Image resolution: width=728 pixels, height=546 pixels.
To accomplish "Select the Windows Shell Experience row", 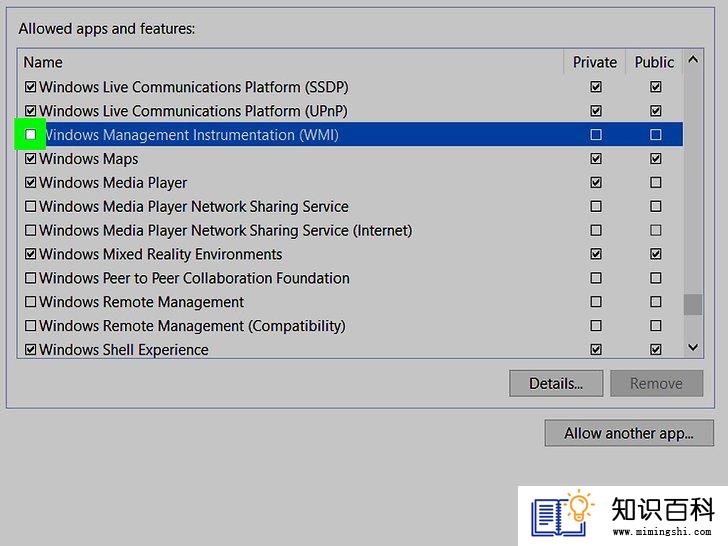I will pyautogui.click(x=351, y=350).
